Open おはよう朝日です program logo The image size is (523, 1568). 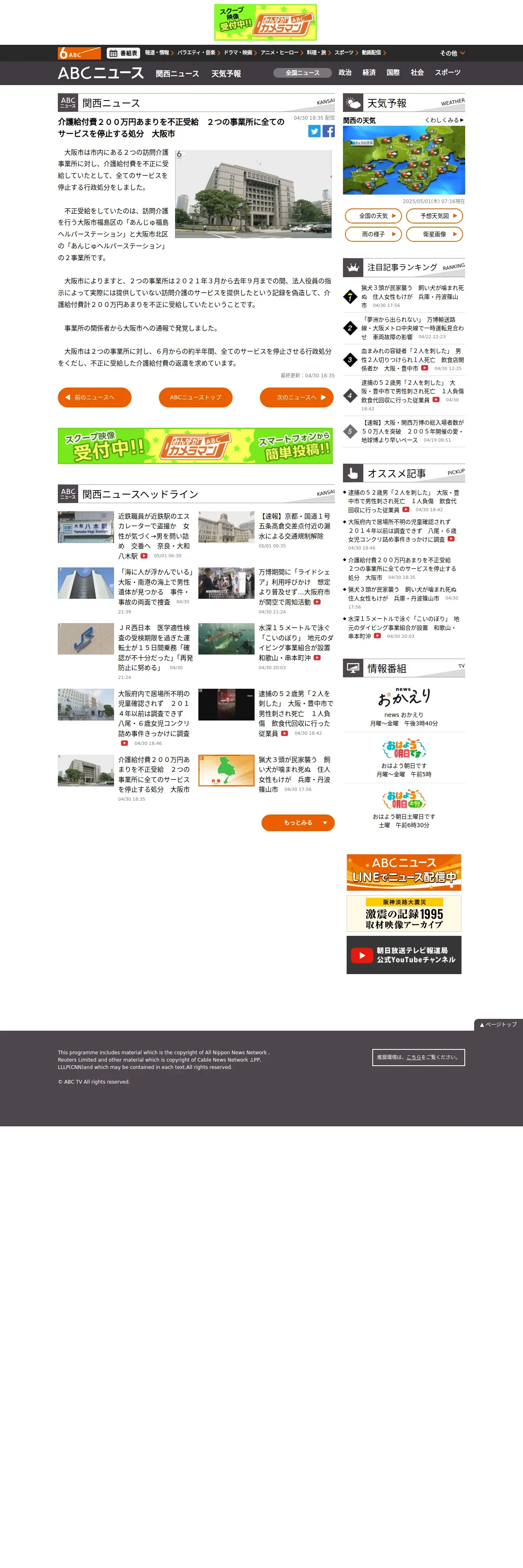pos(404,749)
